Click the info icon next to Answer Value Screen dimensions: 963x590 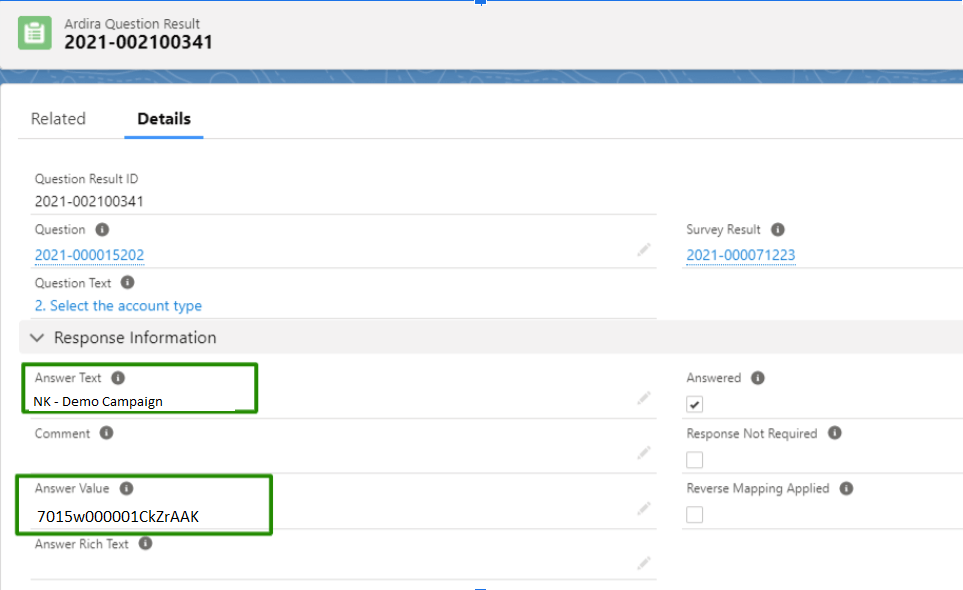tap(127, 488)
